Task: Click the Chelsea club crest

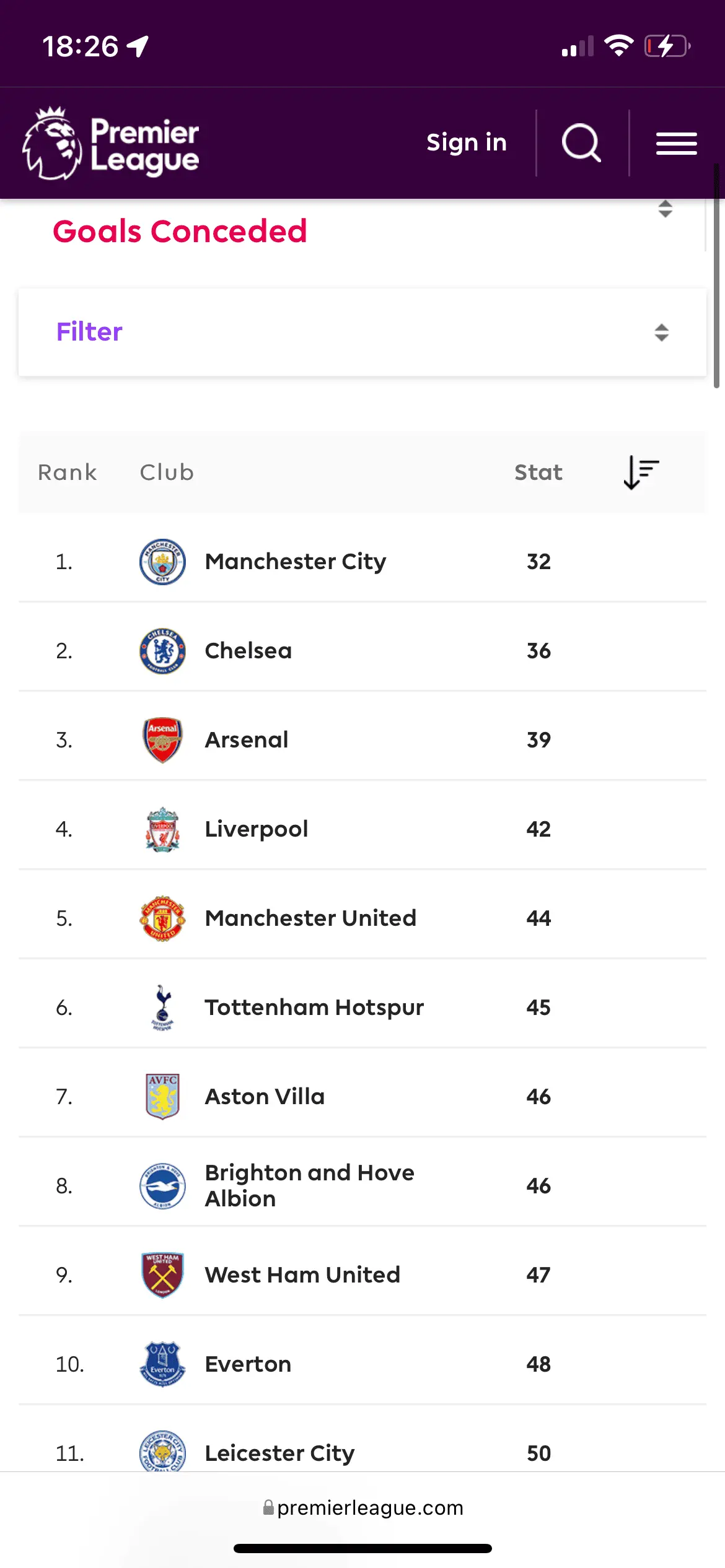Action: 162,651
